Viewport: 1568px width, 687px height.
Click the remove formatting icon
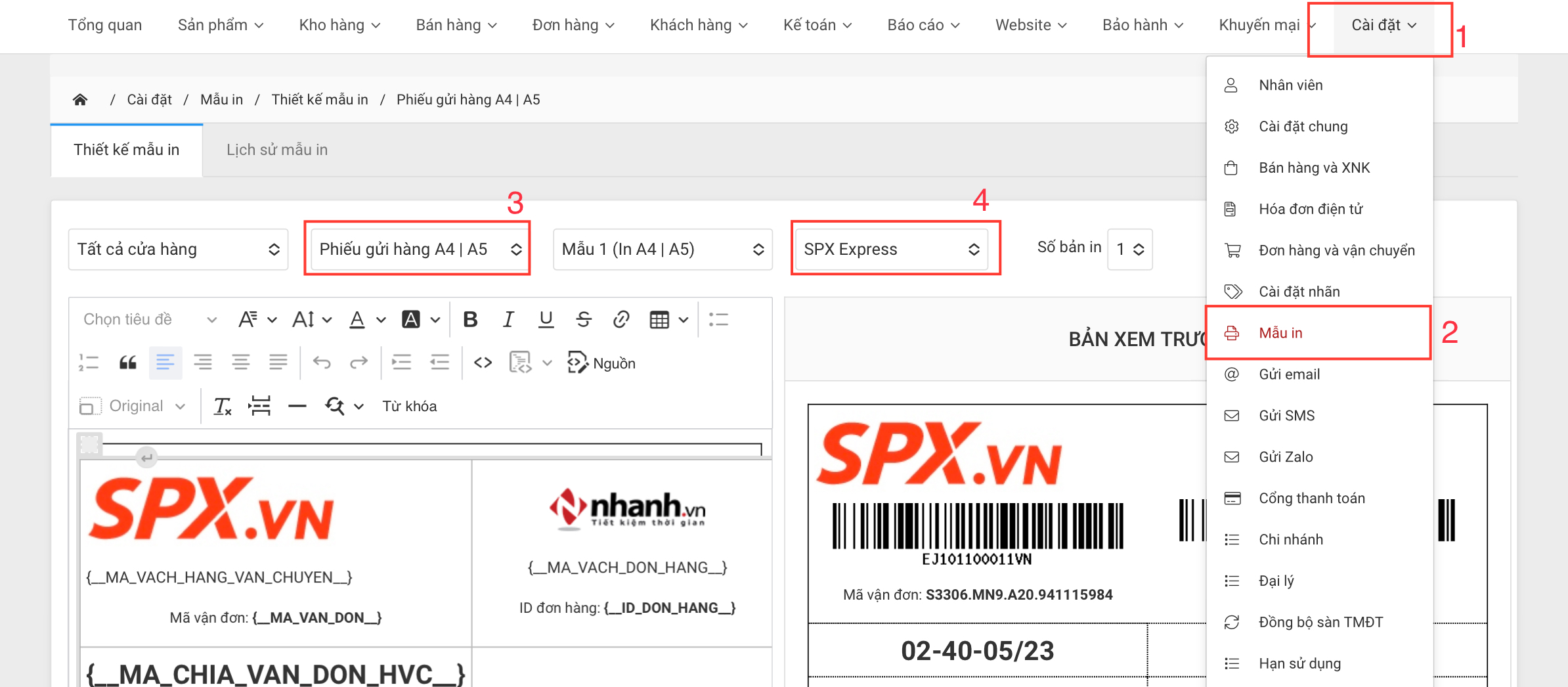[223, 407]
